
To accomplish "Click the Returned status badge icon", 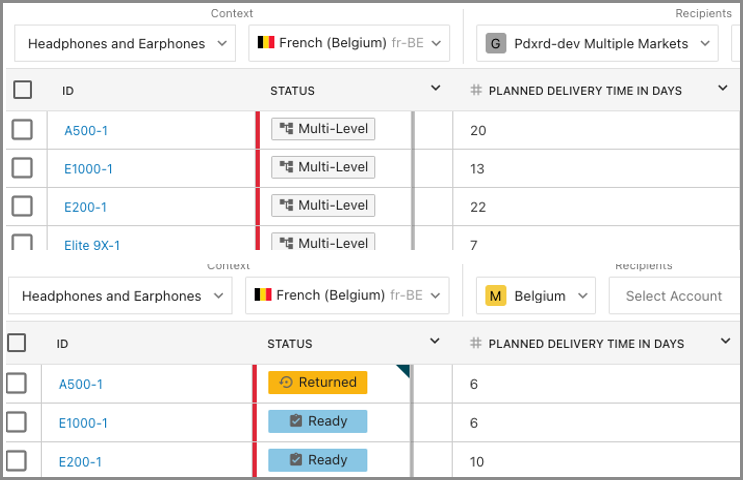I will coord(286,382).
